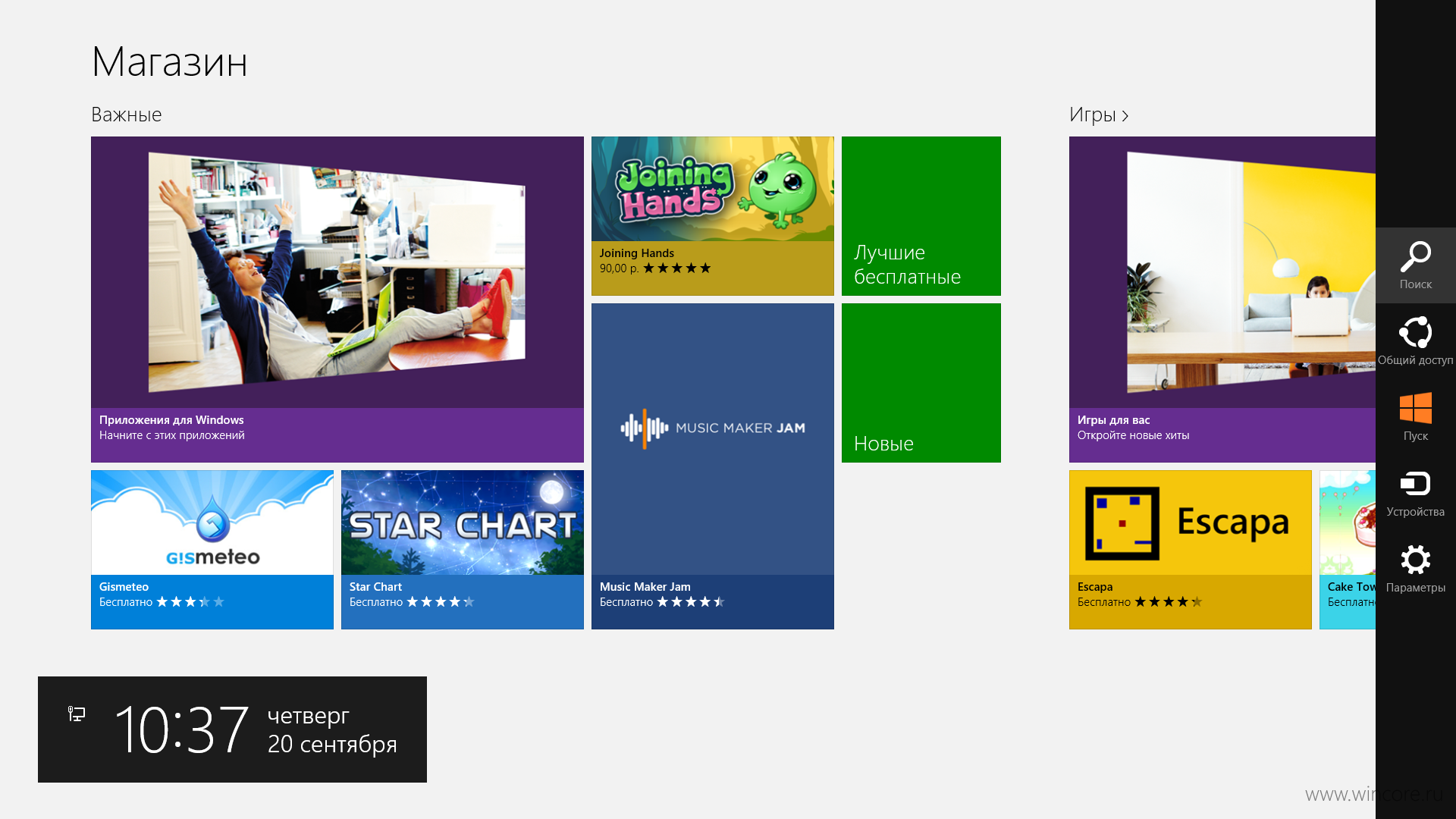Screen dimensions: 1456x819
Task: Open the Search charm (Поиск)
Action: click(1415, 265)
